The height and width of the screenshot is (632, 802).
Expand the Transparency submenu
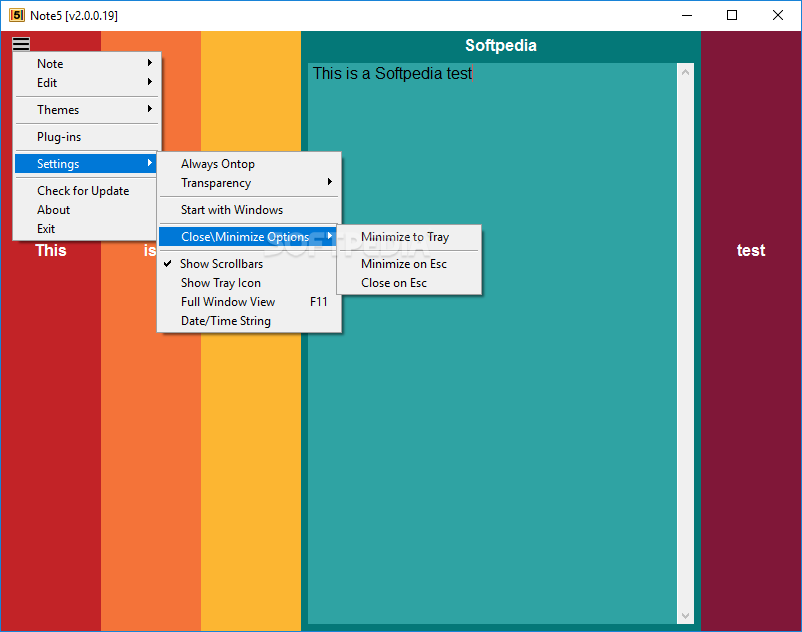pos(249,183)
